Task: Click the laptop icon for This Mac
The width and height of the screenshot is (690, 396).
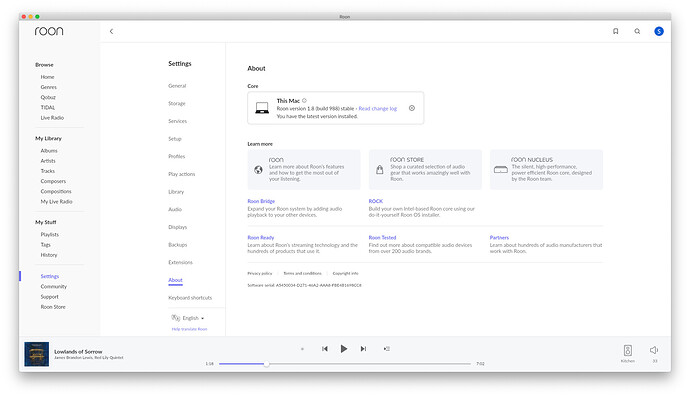Action: [262, 108]
